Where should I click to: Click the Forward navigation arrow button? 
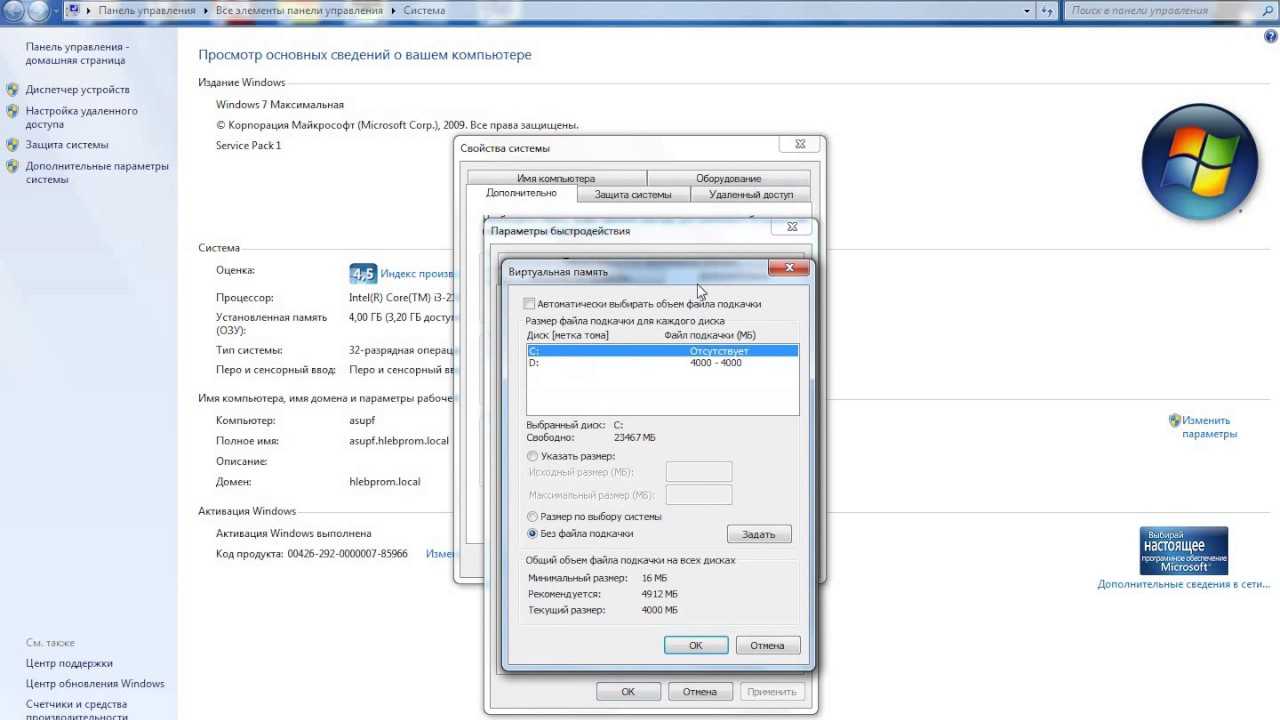point(38,11)
